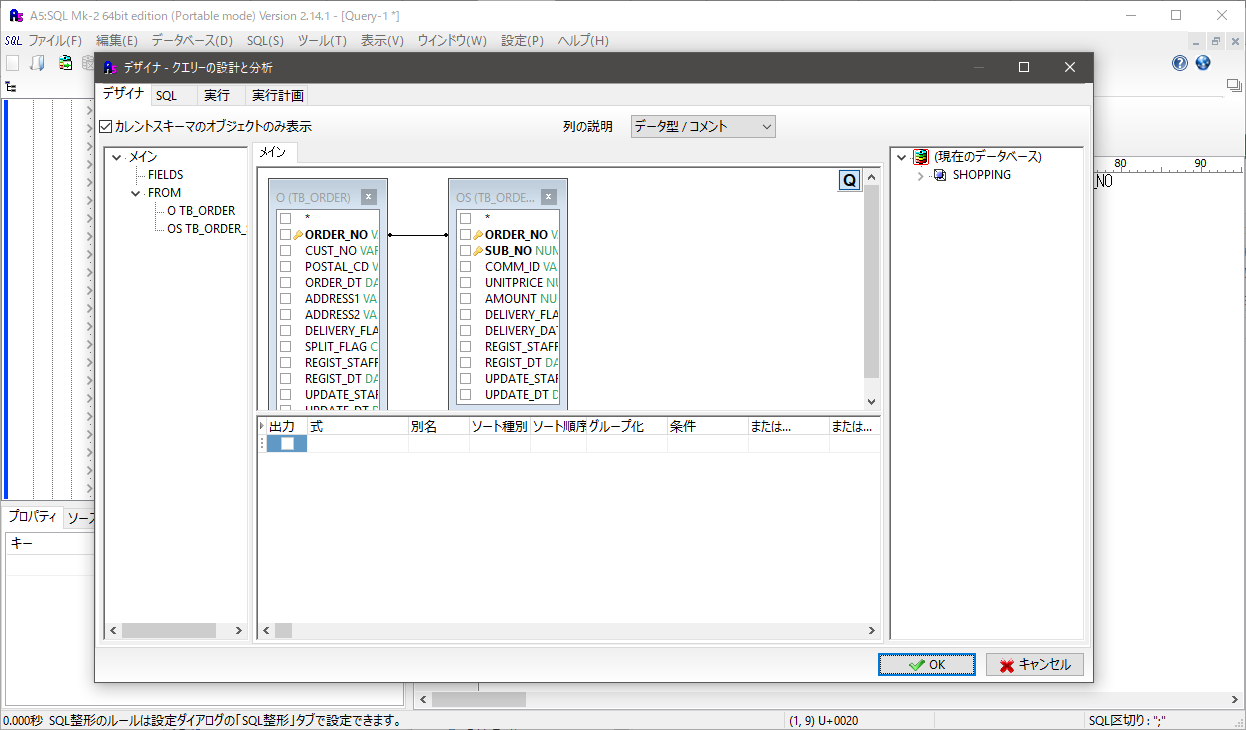Image resolution: width=1246 pixels, height=730 pixels.
Task: Click the tree structure icon in the left sidebar
Action: (9, 87)
